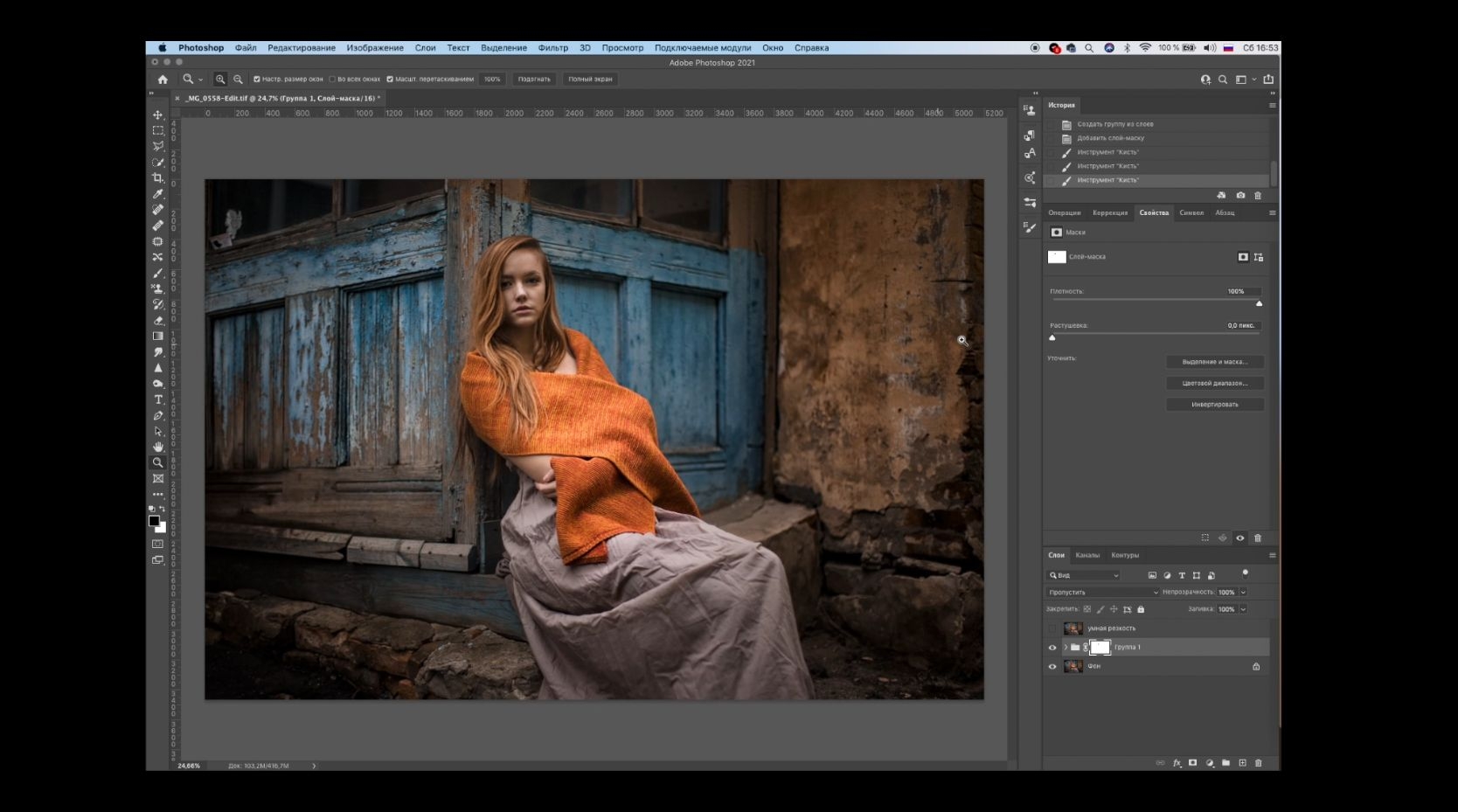Lock all attributes of the layer
Image resolution: width=1458 pixels, height=812 pixels.
point(1141,609)
